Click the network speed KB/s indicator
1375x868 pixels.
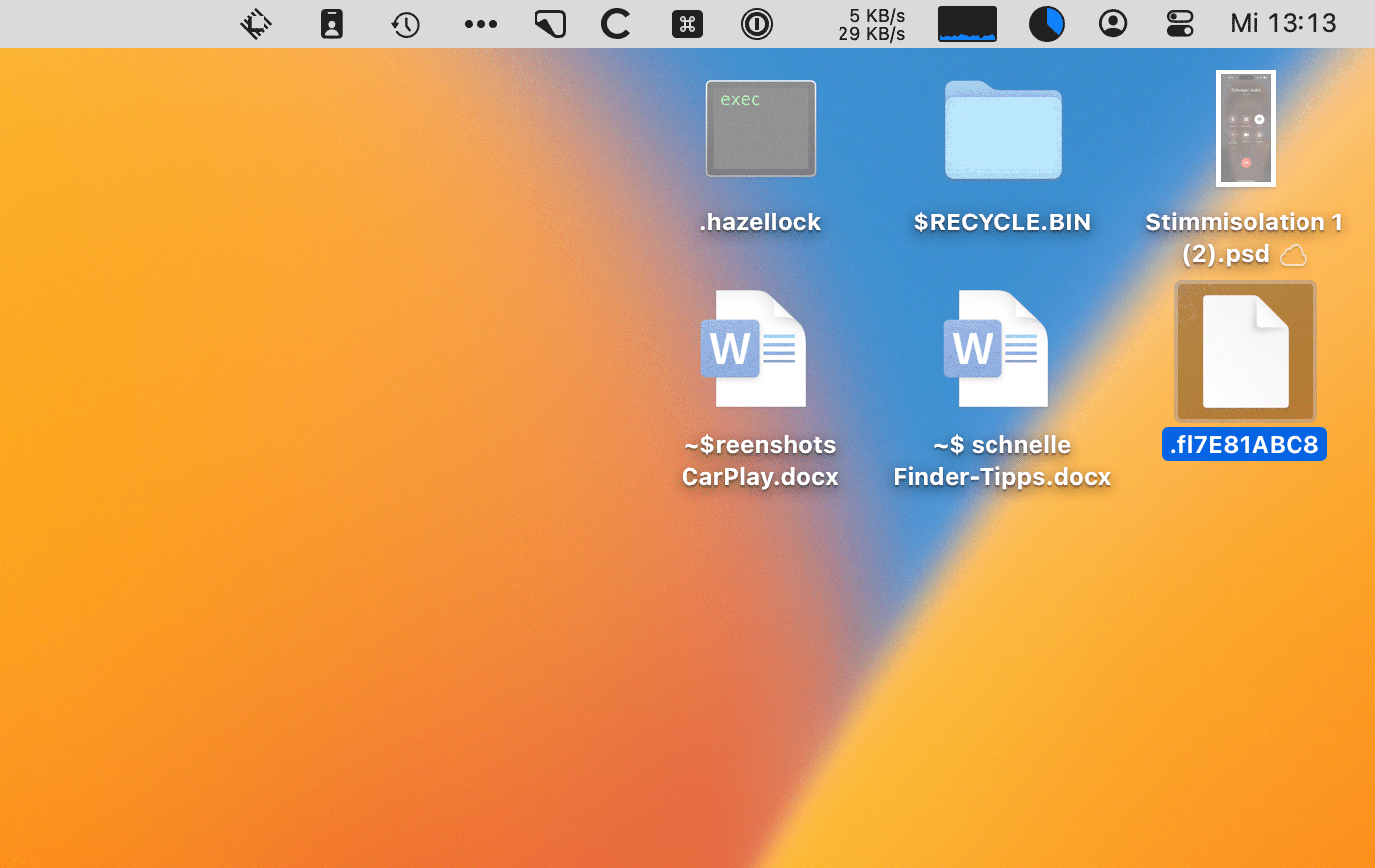tap(871, 24)
